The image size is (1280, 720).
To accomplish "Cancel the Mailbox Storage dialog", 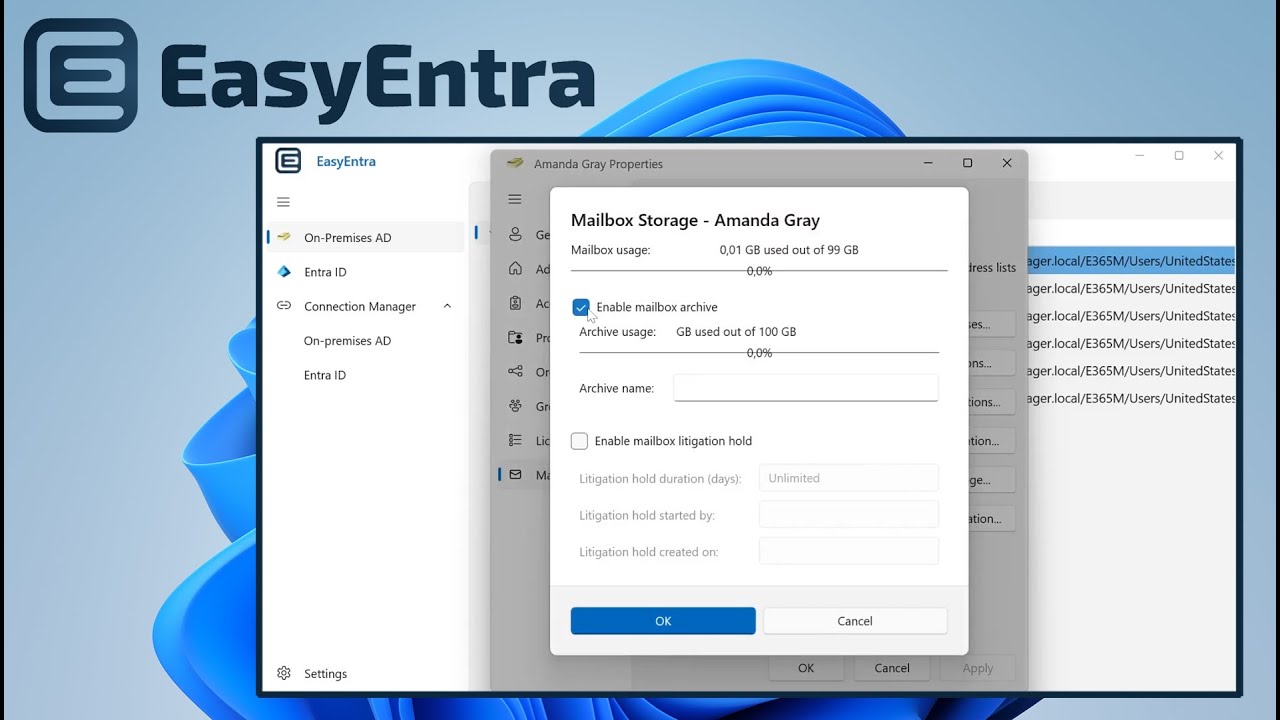I will pos(855,621).
